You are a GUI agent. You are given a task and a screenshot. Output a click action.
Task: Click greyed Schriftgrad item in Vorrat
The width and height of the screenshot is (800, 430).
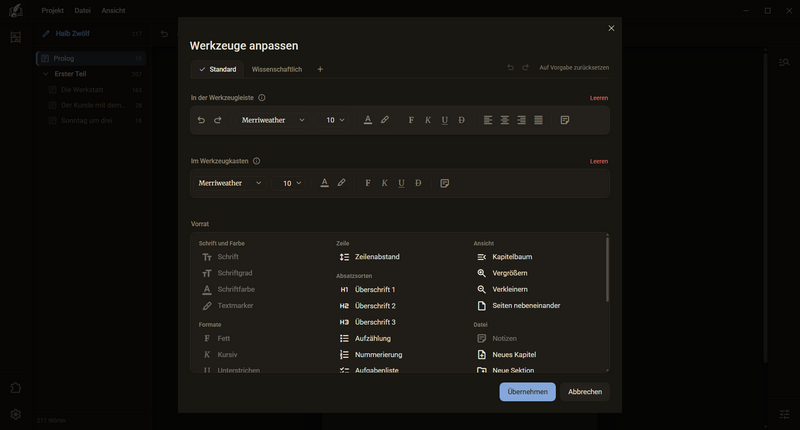tap(228, 273)
